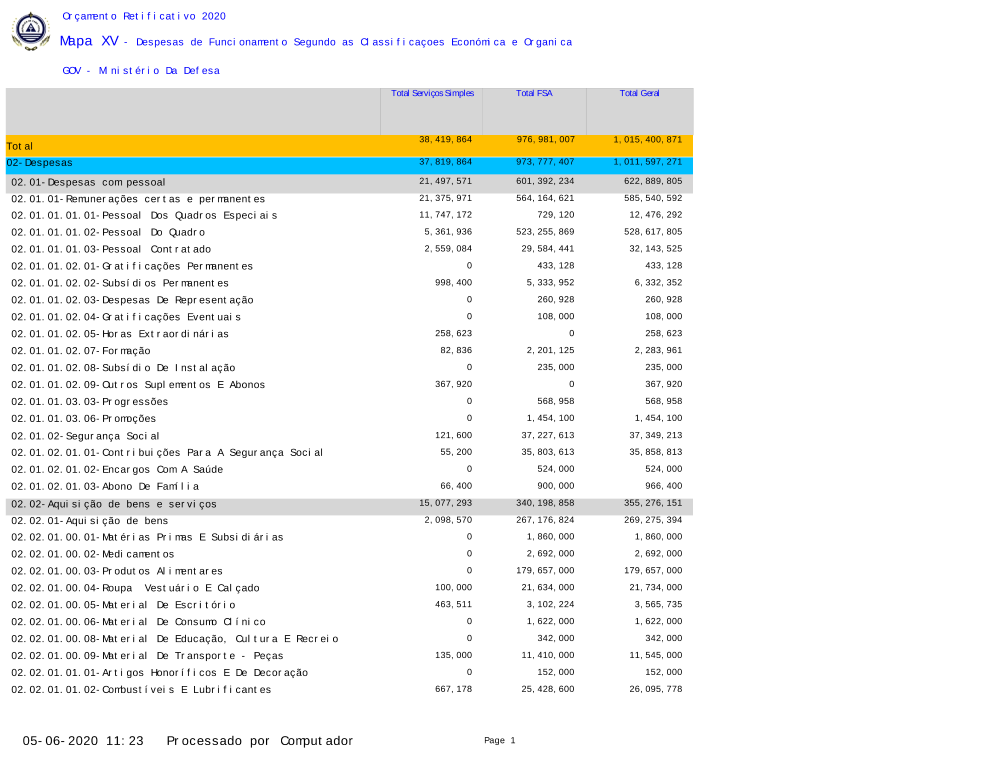The image size is (1000, 773).
Task: Click the 'Remunerações certas e permanentes' row
Action: click(138, 199)
